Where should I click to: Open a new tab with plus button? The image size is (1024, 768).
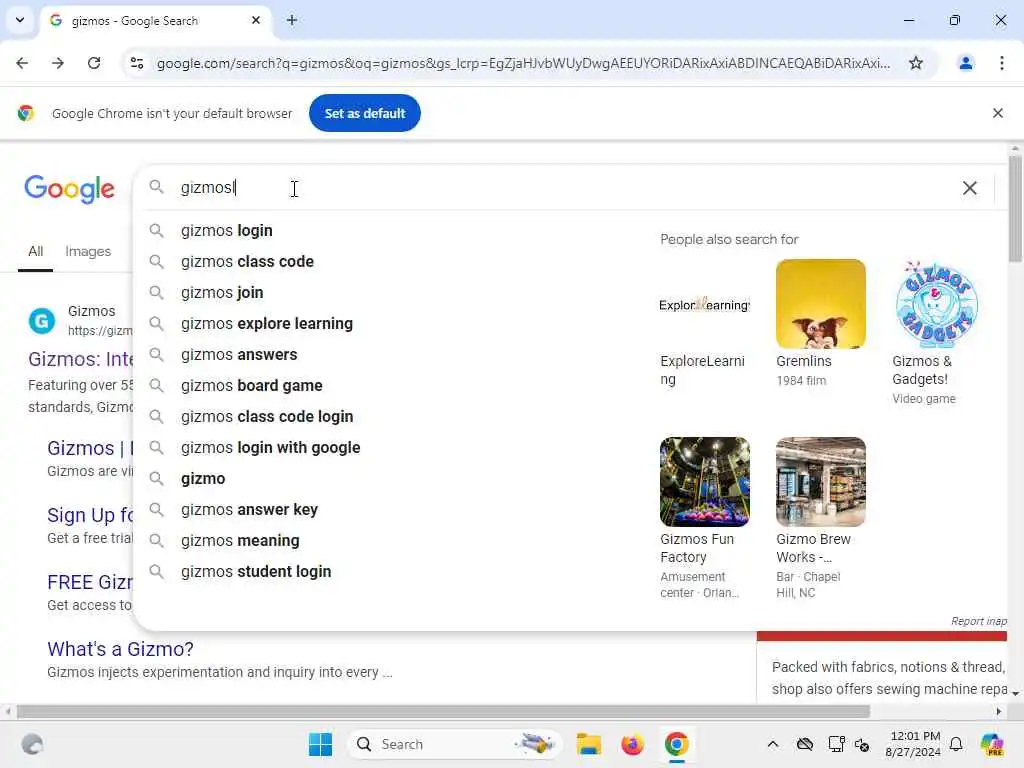tap(292, 20)
